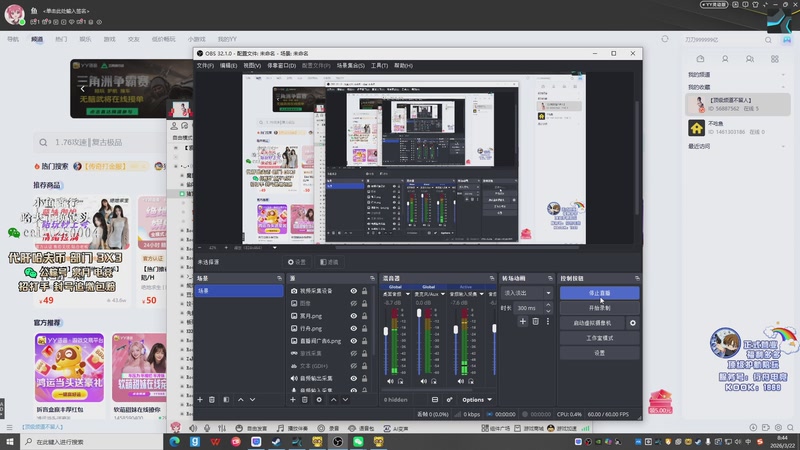The height and width of the screenshot is (450, 800).
Task: Delete selected source with trash icon in Sources panel
Action: click(305, 399)
